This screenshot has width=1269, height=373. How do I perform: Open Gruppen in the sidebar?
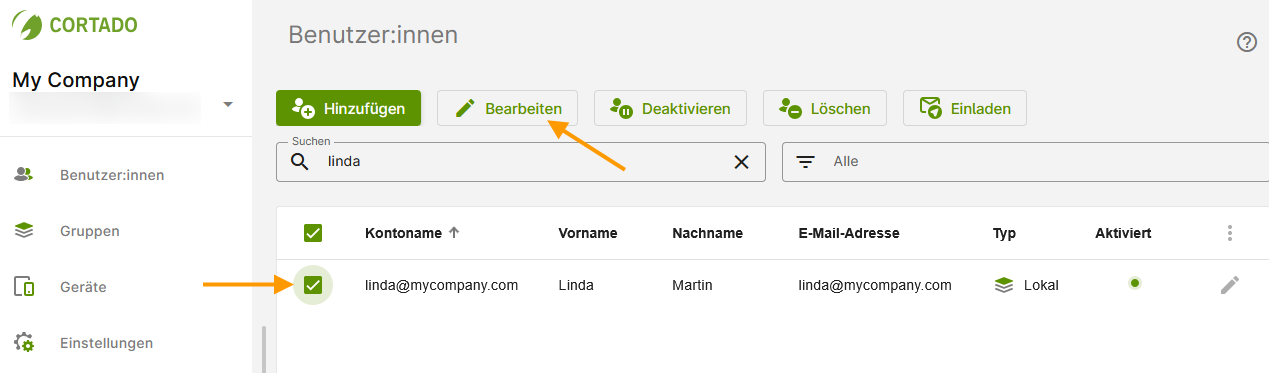tap(90, 231)
